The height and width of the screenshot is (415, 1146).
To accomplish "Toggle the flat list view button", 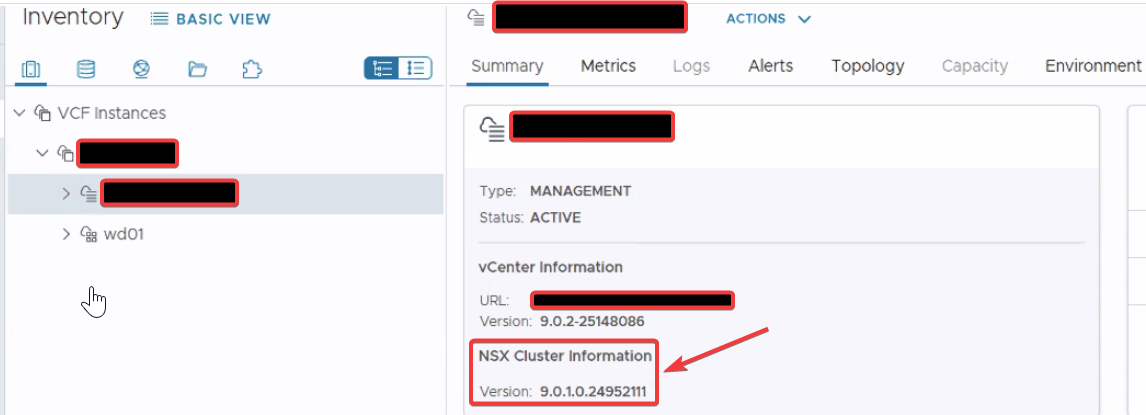I will coord(415,68).
